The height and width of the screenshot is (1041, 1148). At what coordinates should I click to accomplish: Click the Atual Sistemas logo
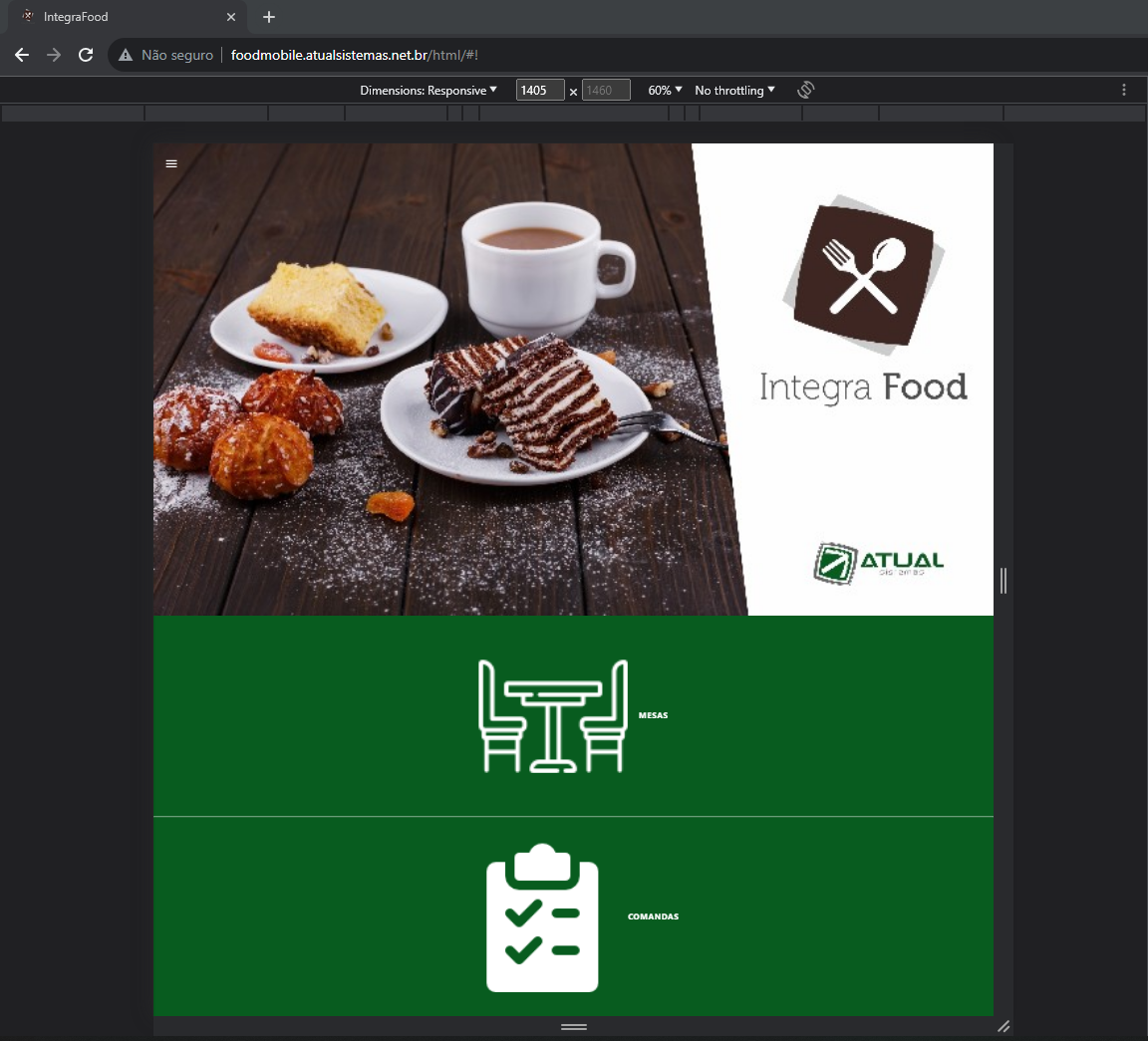[x=878, y=563]
